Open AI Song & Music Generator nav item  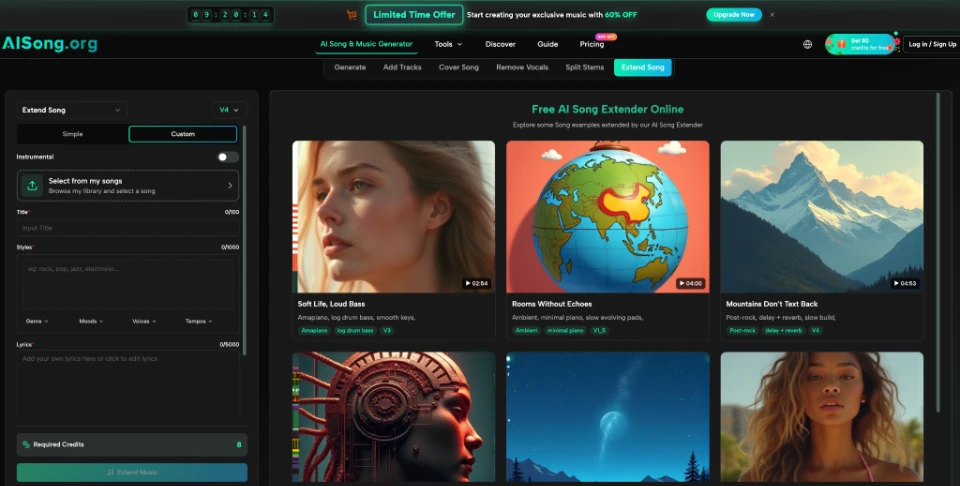(x=366, y=44)
